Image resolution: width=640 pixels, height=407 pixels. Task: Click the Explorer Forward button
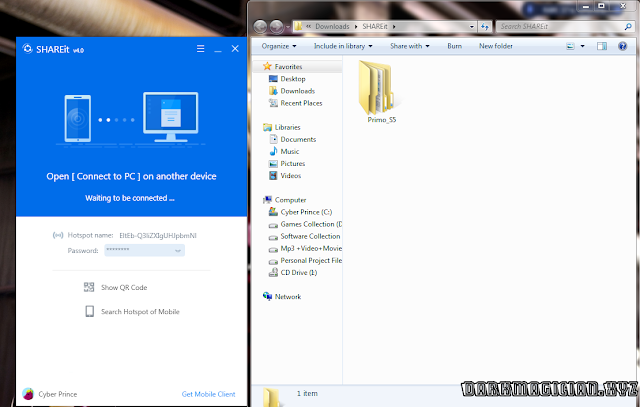(276, 27)
